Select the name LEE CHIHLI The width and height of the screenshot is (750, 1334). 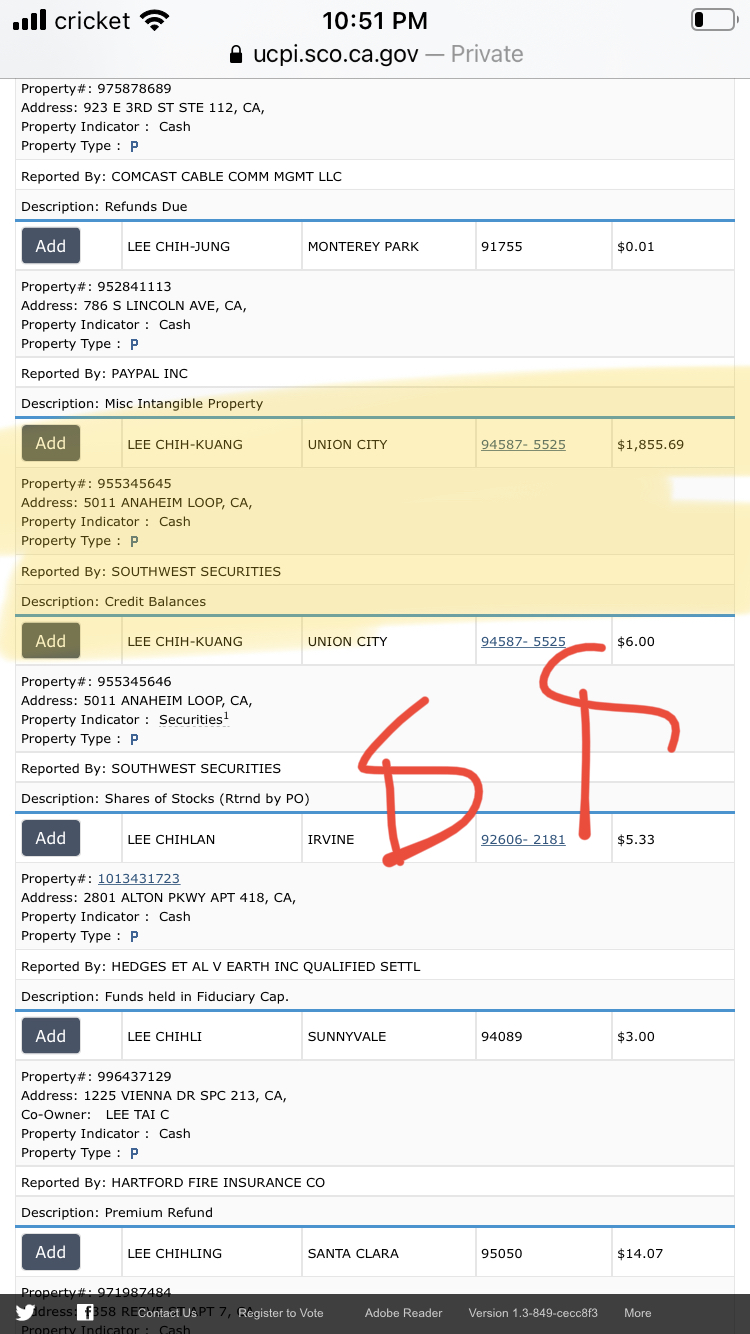165,1036
